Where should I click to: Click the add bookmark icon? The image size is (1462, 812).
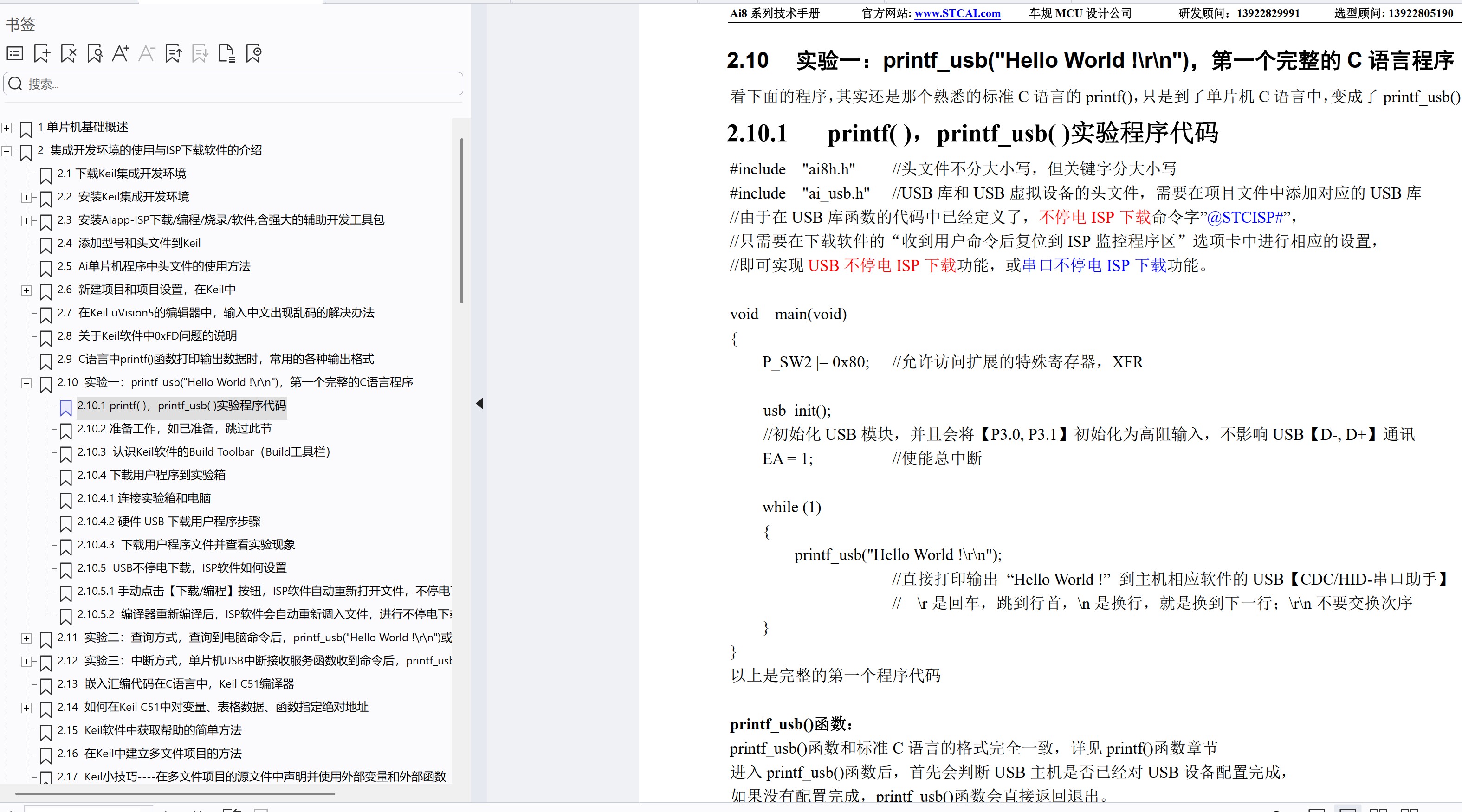click(41, 54)
